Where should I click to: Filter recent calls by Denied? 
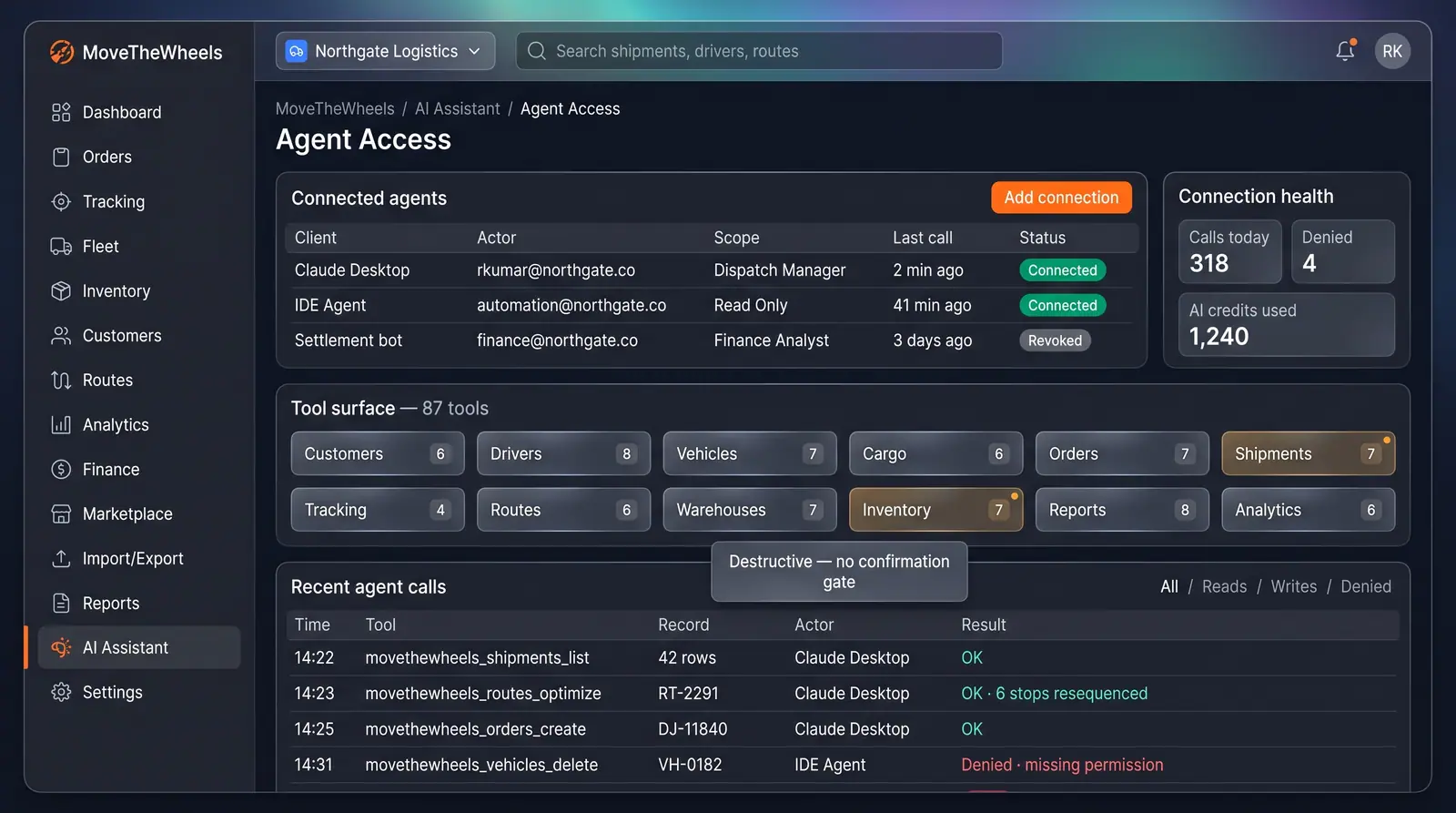point(1365,586)
